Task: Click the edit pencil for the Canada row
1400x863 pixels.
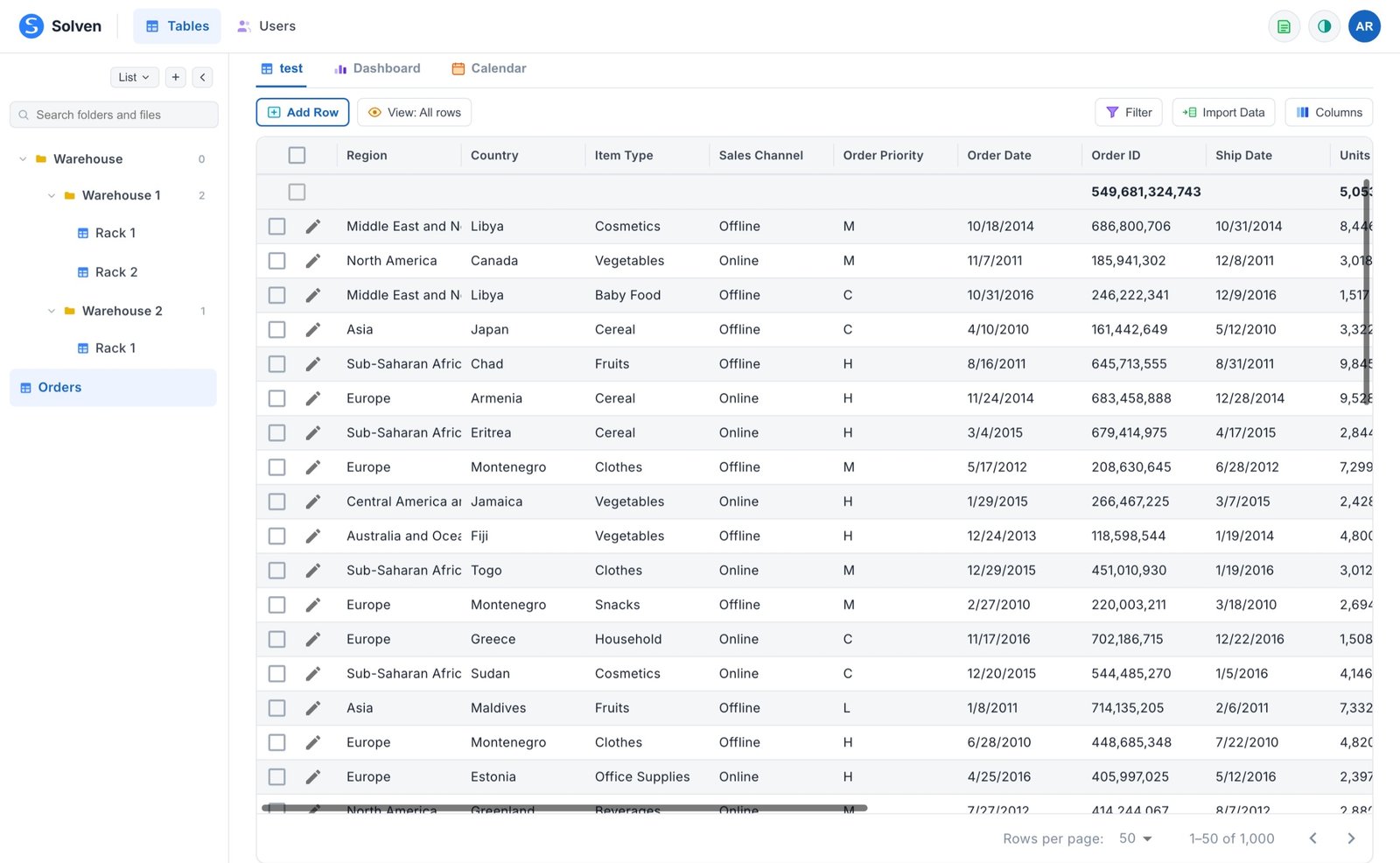Action: (x=312, y=261)
